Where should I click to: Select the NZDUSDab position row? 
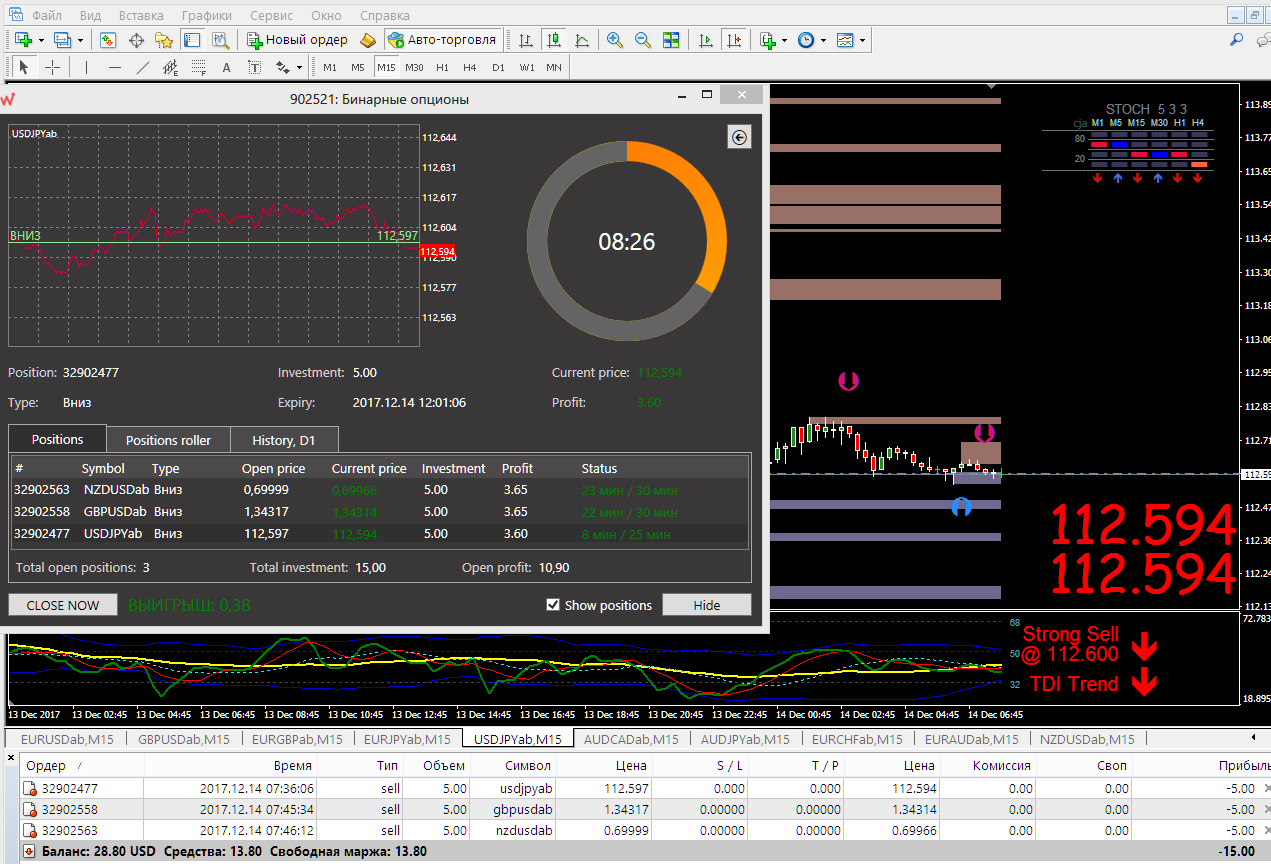tap(380, 490)
